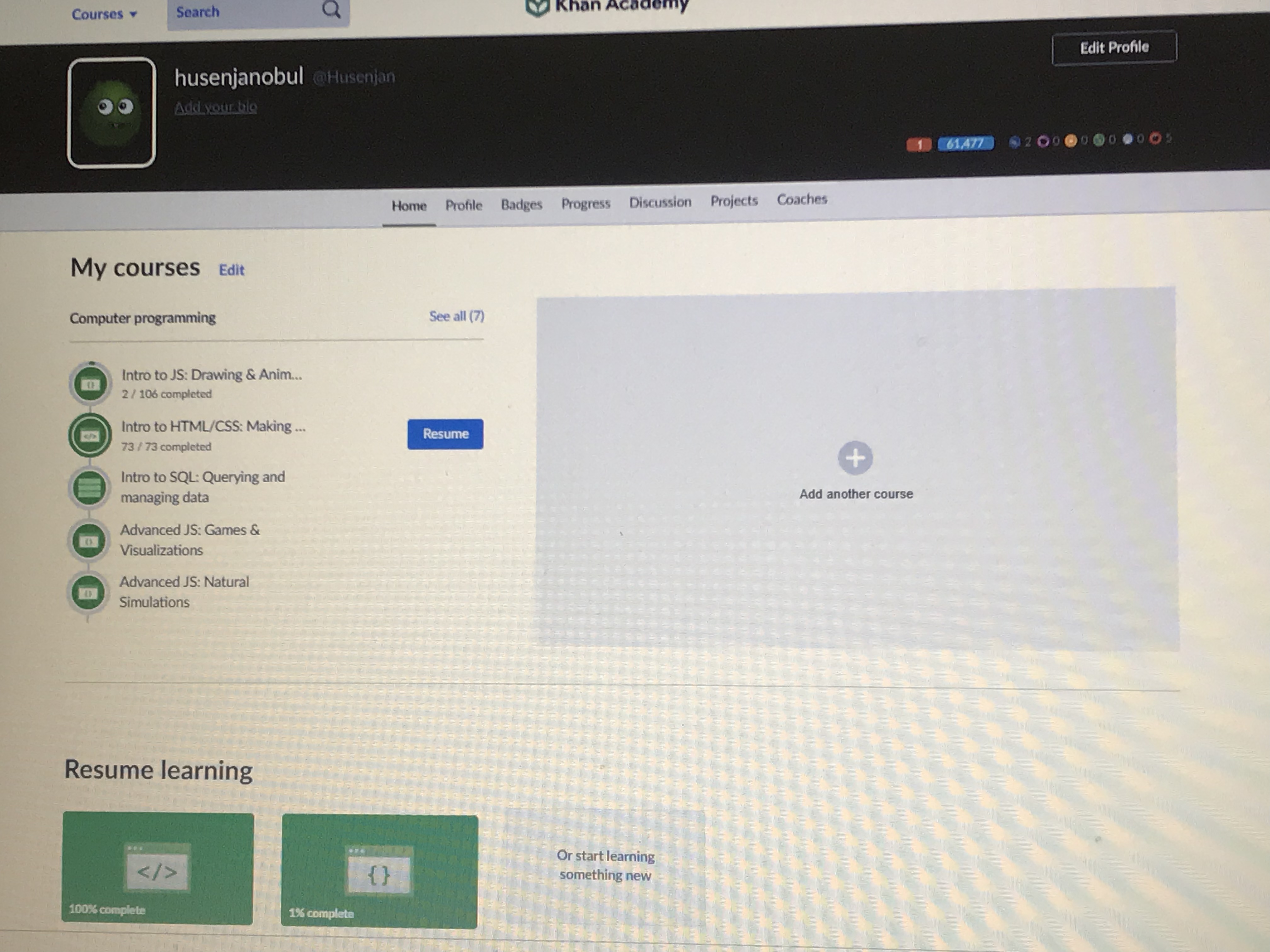
Task: Click the @Husenjan username
Action: (x=354, y=76)
